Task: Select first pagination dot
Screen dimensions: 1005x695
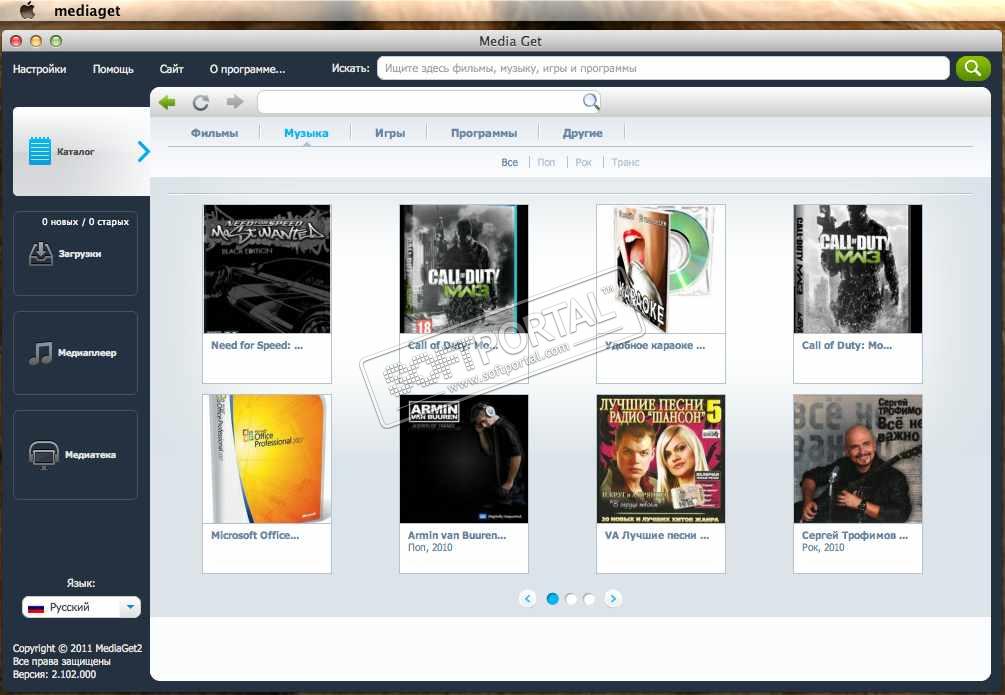Action: [x=552, y=599]
